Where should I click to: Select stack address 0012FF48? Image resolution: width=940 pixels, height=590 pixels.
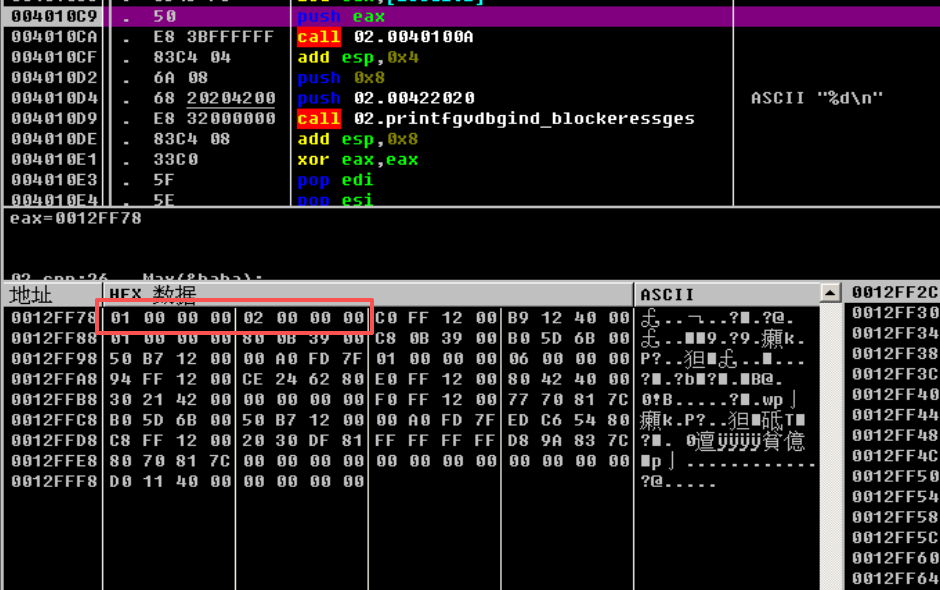[894, 435]
